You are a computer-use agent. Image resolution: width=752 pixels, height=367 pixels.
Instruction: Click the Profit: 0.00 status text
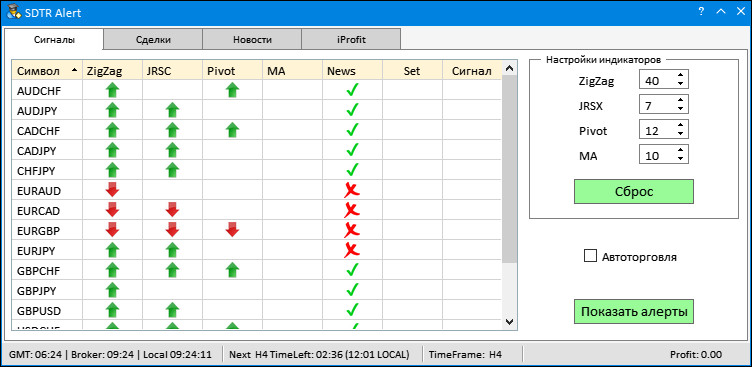click(695, 355)
